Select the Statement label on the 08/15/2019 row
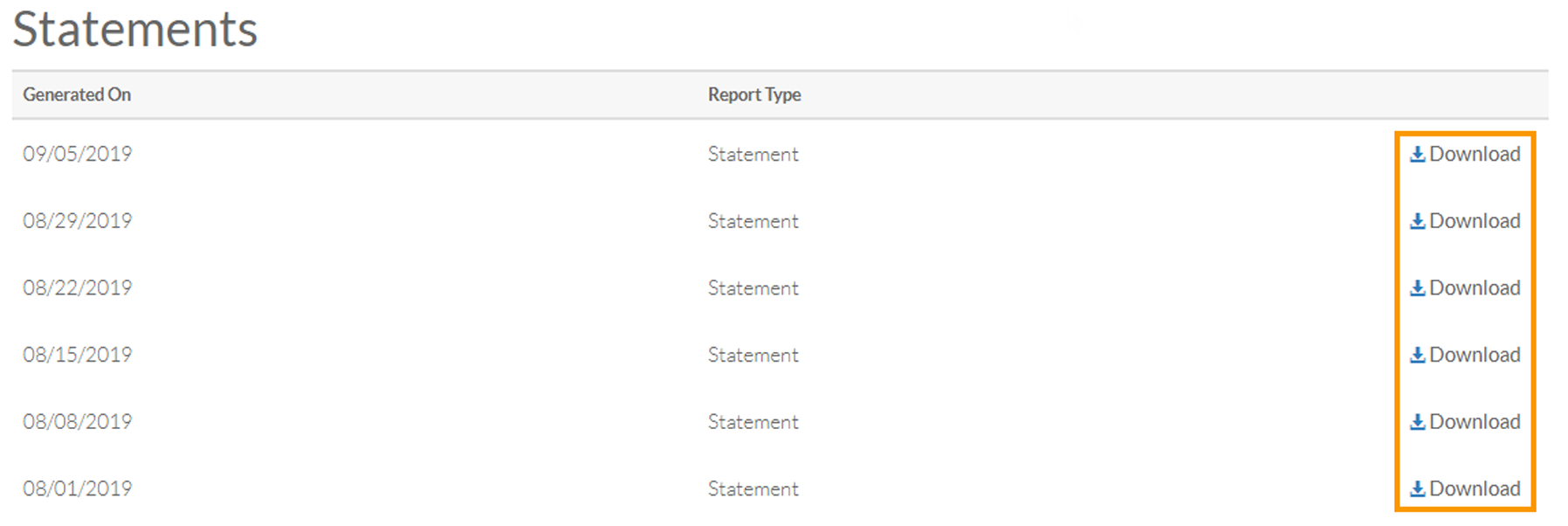Screen dimensions: 1568x526 click(x=753, y=355)
